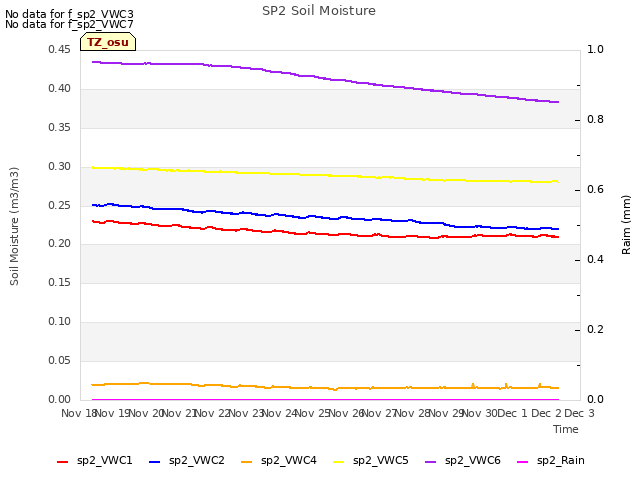Screen dimensions: 640x480
Task: Click the 0.45 left axis tick value
Action: pyautogui.click(x=59, y=49)
